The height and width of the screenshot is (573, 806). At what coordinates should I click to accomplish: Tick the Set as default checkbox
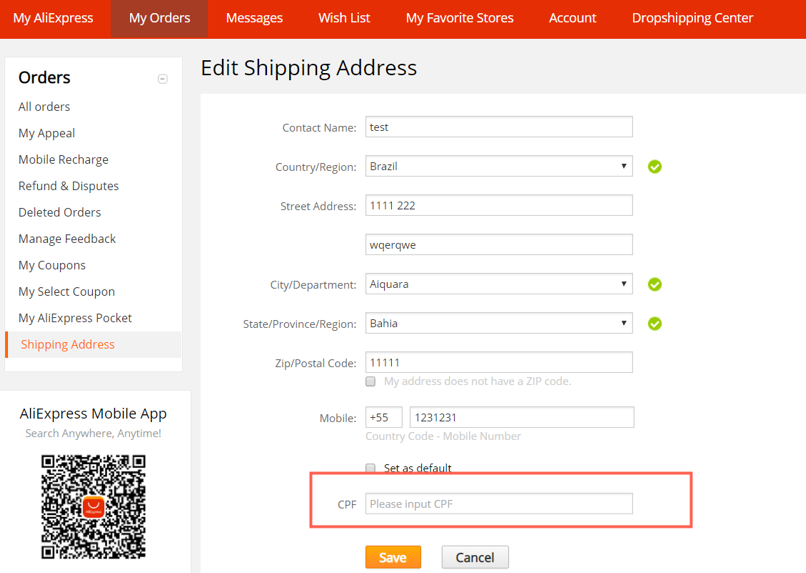click(x=371, y=468)
